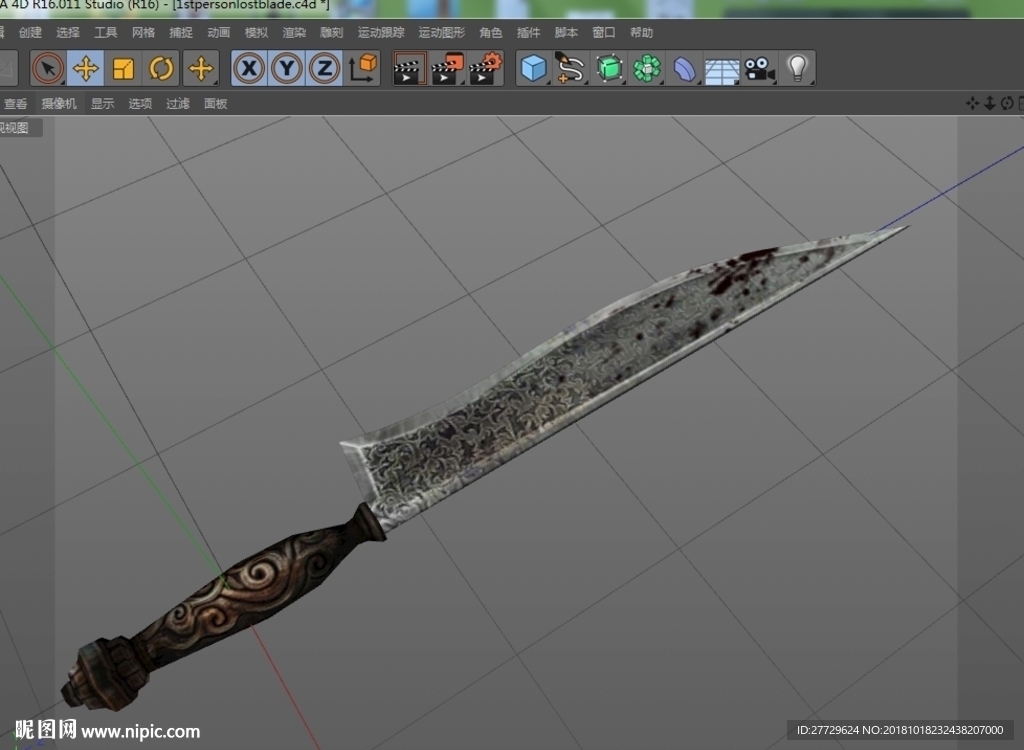This screenshot has height=750, width=1024.
Task: Activate the Rotate tool
Action: [x=161, y=68]
